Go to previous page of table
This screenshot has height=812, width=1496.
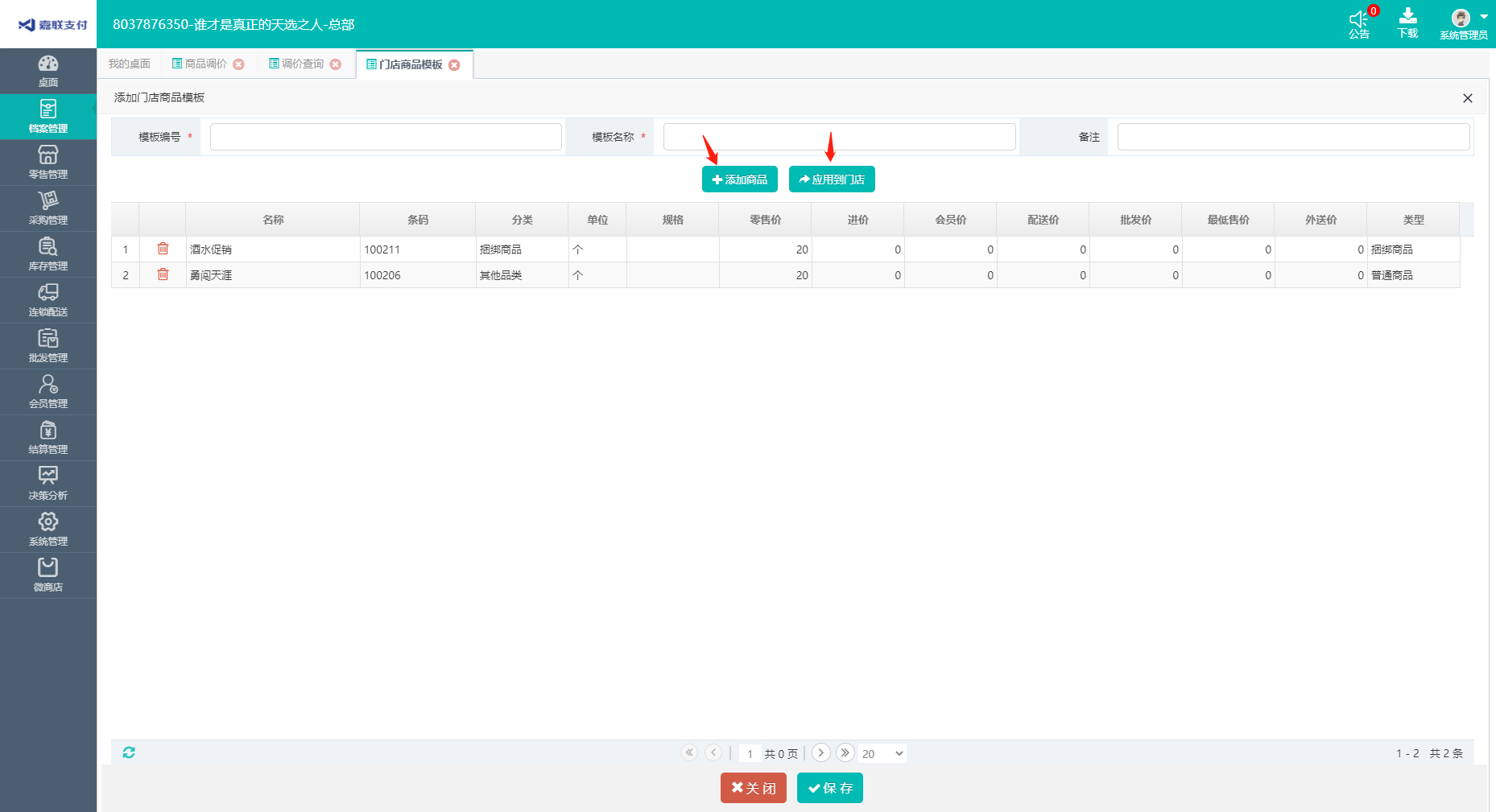tap(713, 752)
